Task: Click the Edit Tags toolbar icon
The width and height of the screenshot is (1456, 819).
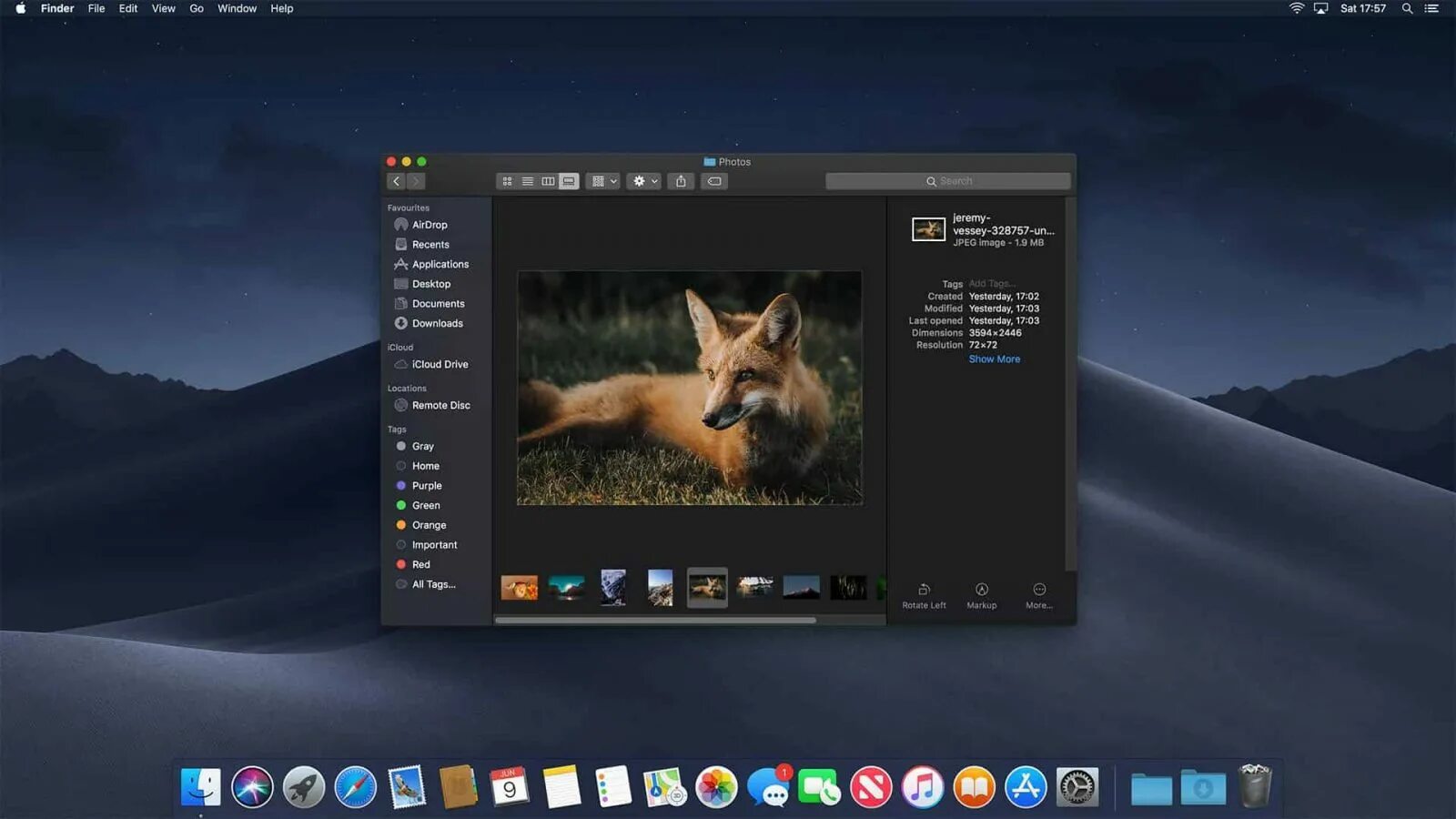Action: pyautogui.click(x=714, y=181)
